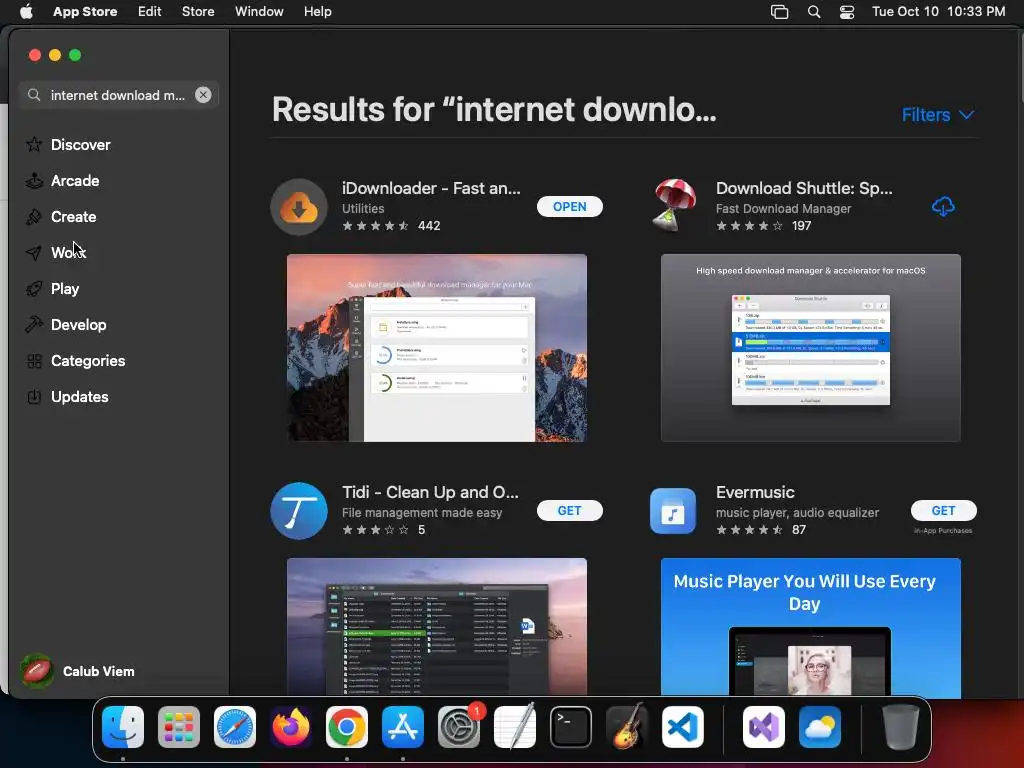Viewport: 1024px width, 768px height.
Task: Open the Trash from the Dock
Action: pos(901,727)
